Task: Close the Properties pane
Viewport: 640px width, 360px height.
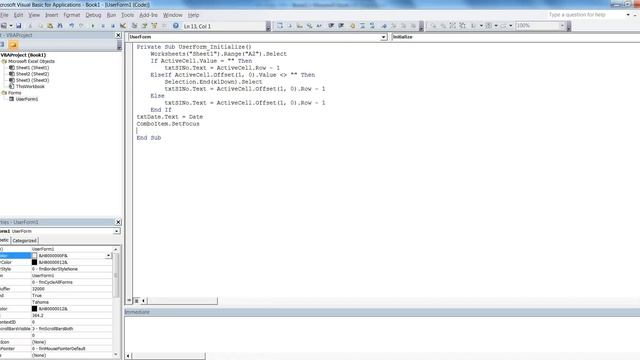Action: click(x=118, y=222)
